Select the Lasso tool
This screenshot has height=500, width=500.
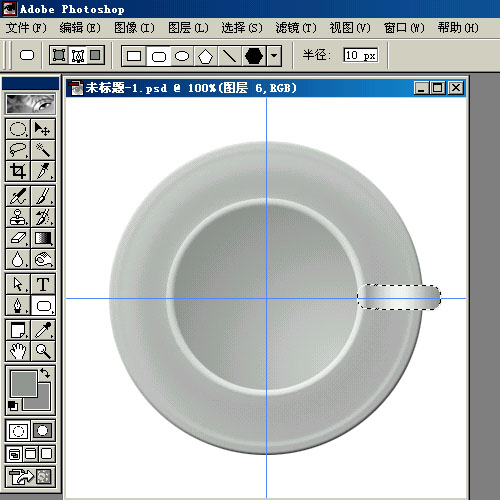click(18, 150)
